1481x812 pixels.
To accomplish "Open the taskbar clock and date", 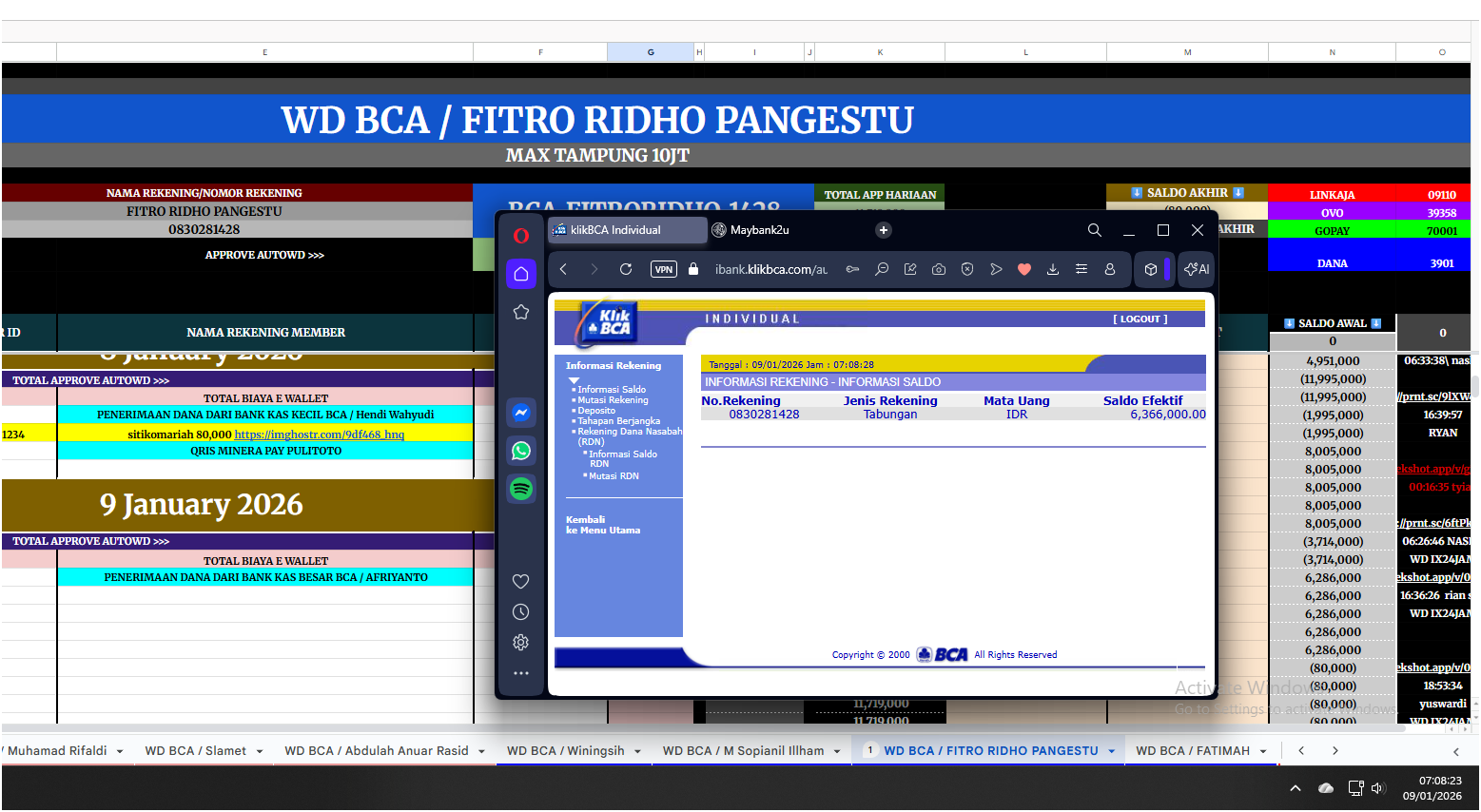I will pyautogui.click(x=1432, y=788).
